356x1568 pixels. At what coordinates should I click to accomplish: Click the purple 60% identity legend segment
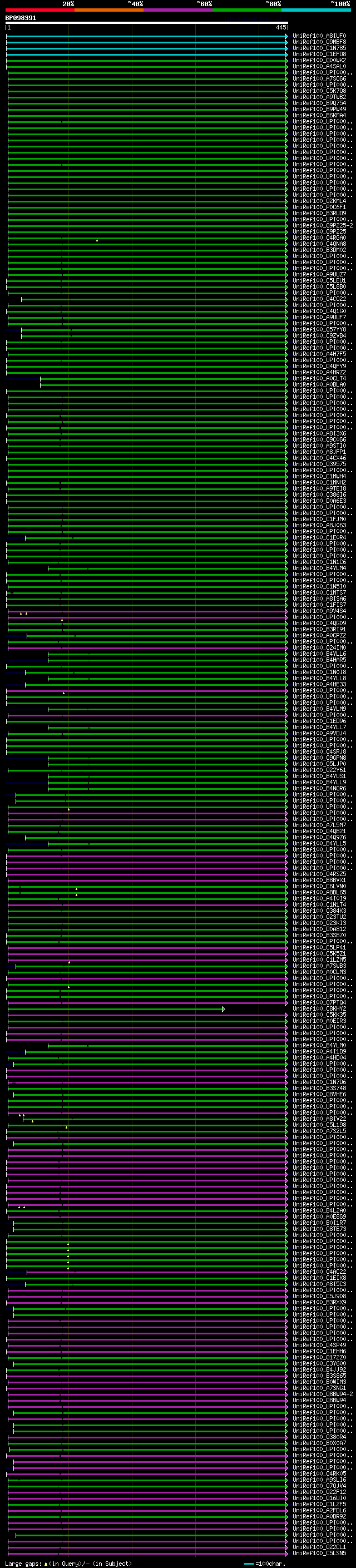tap(177, 10)
